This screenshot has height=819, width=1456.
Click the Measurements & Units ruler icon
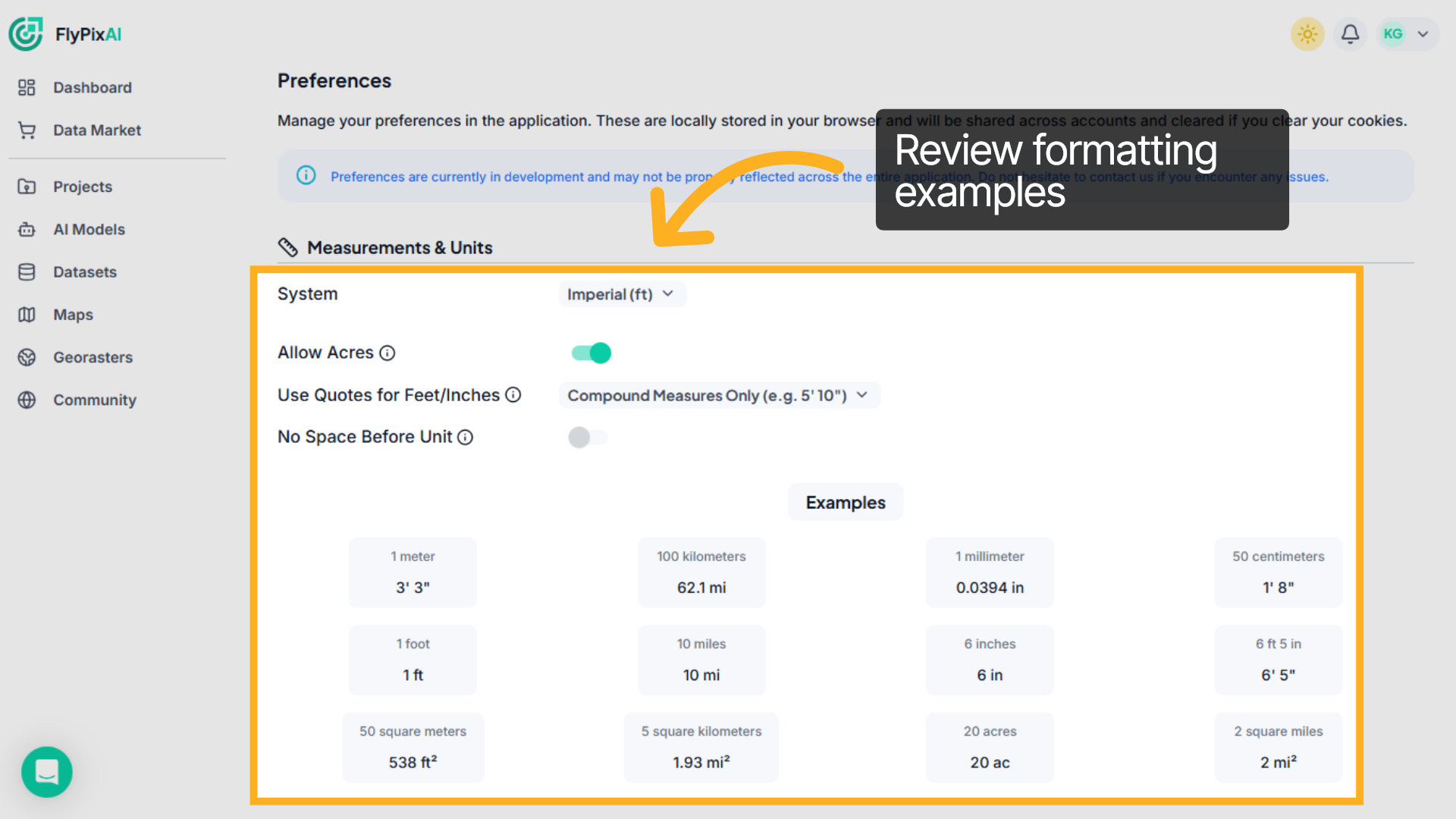[288, 247]
